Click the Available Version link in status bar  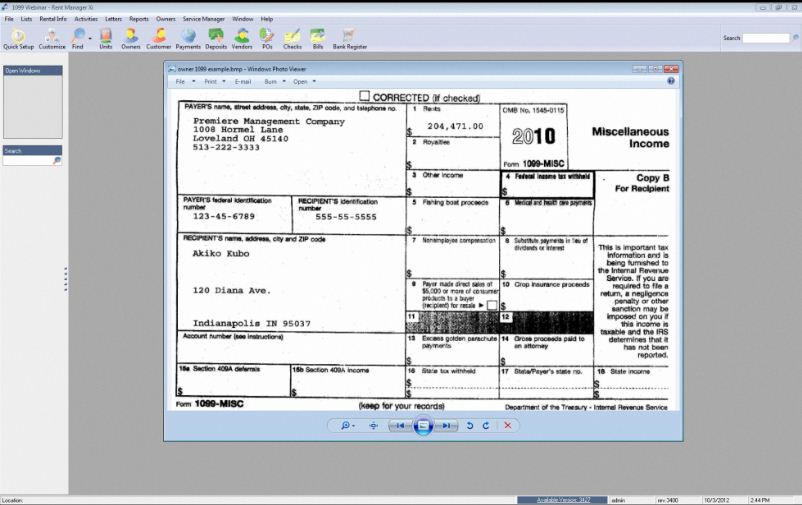(x=563, y=500)
